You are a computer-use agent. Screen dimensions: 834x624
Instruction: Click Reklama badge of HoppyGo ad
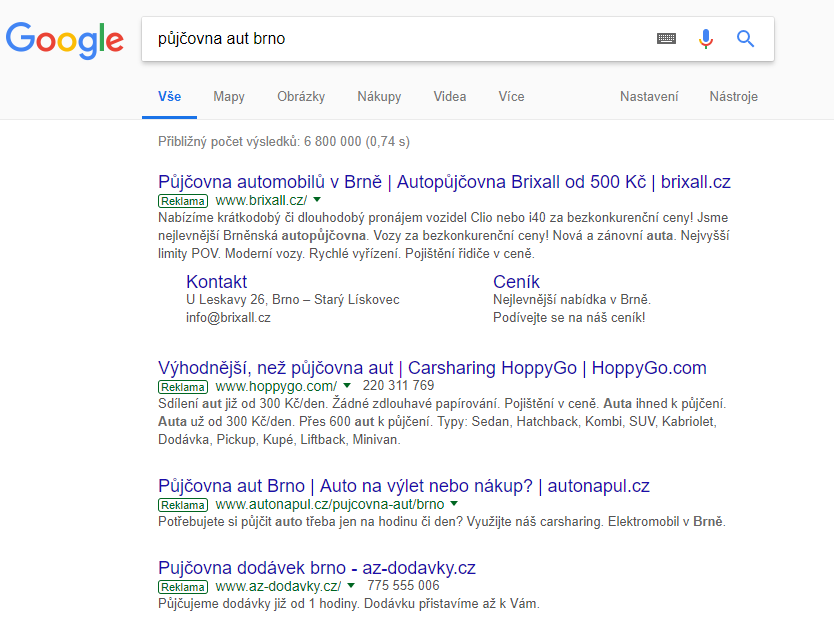[x=183, y=387]
